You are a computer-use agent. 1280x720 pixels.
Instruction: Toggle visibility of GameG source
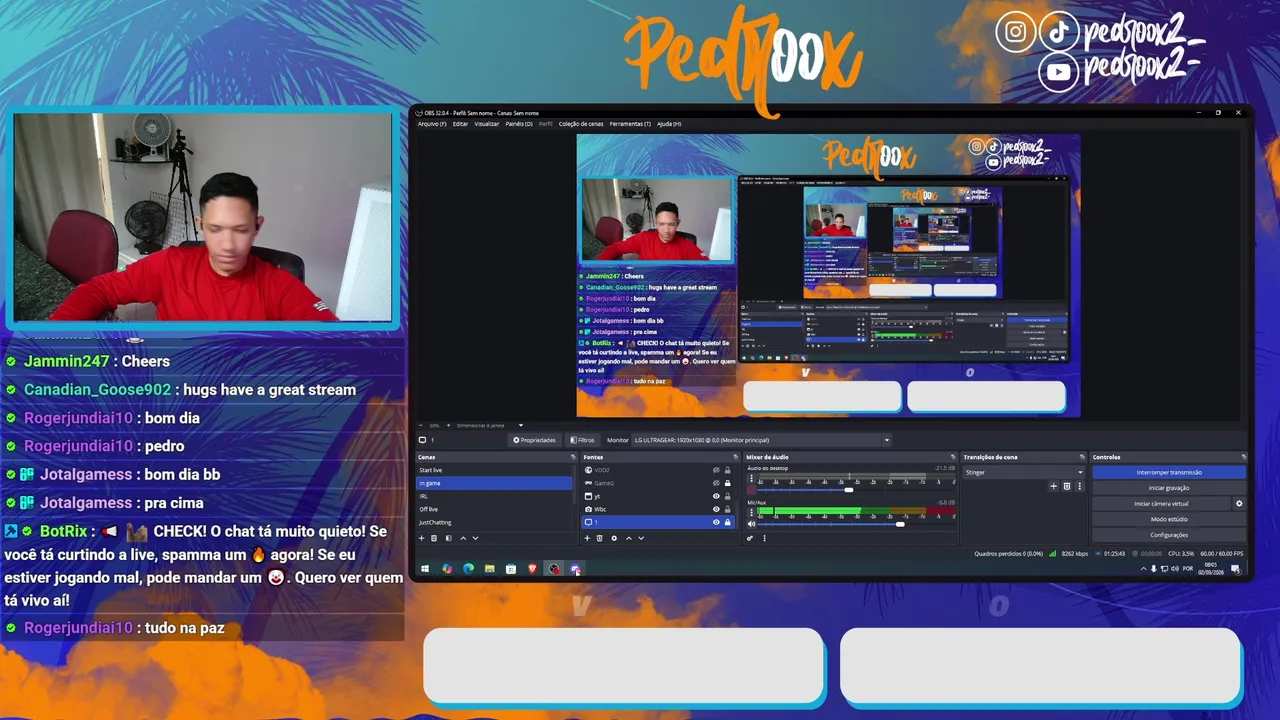pyautogui.click(x=716, y=483)
